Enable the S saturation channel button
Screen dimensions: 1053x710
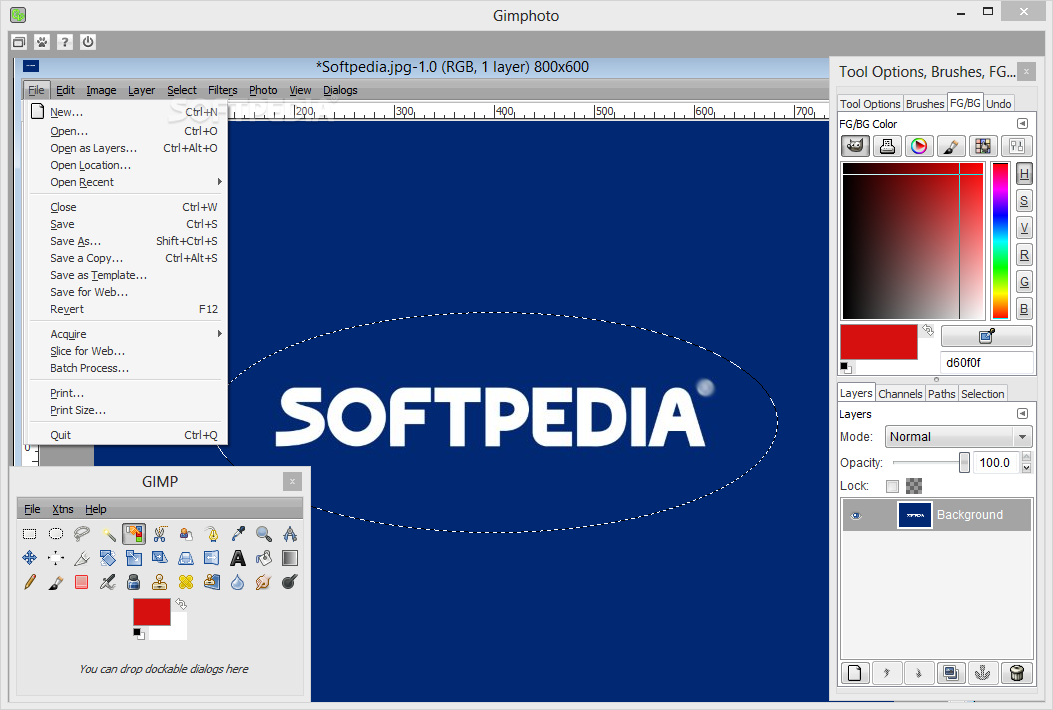[x=1024, y=201]
